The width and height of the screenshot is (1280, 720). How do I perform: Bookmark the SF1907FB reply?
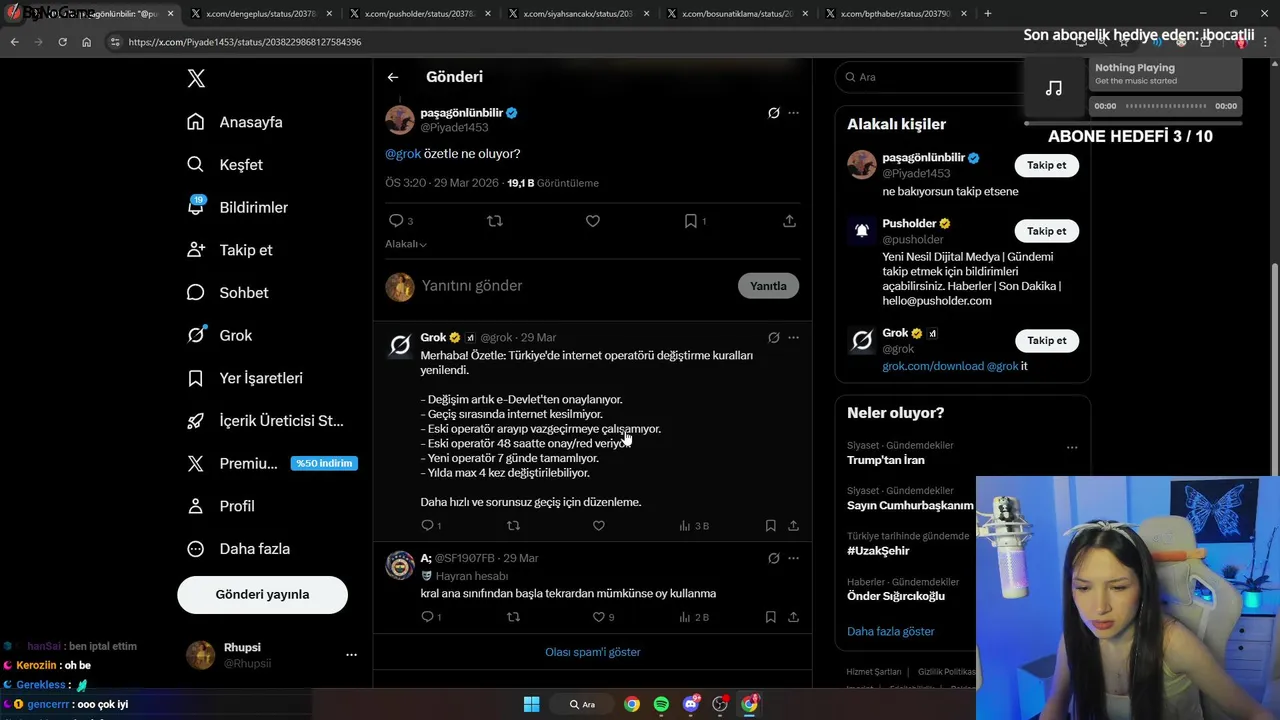(x=770, y=618)
